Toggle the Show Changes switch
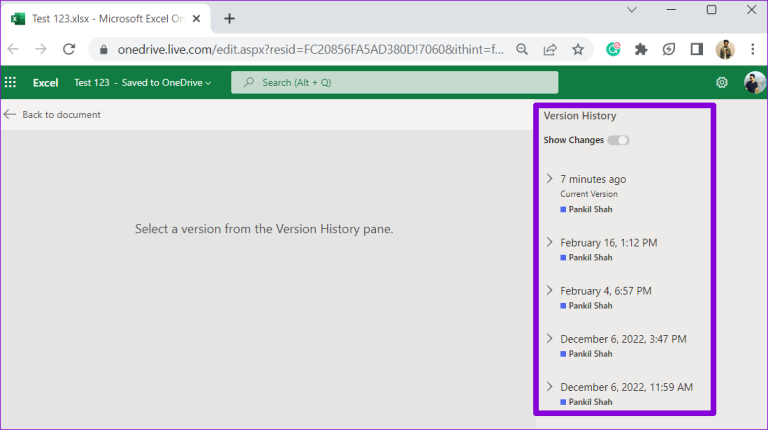Image resolution: width=768 pixels, height=430 pixels. pyautogui.click(x=618, y=140)
